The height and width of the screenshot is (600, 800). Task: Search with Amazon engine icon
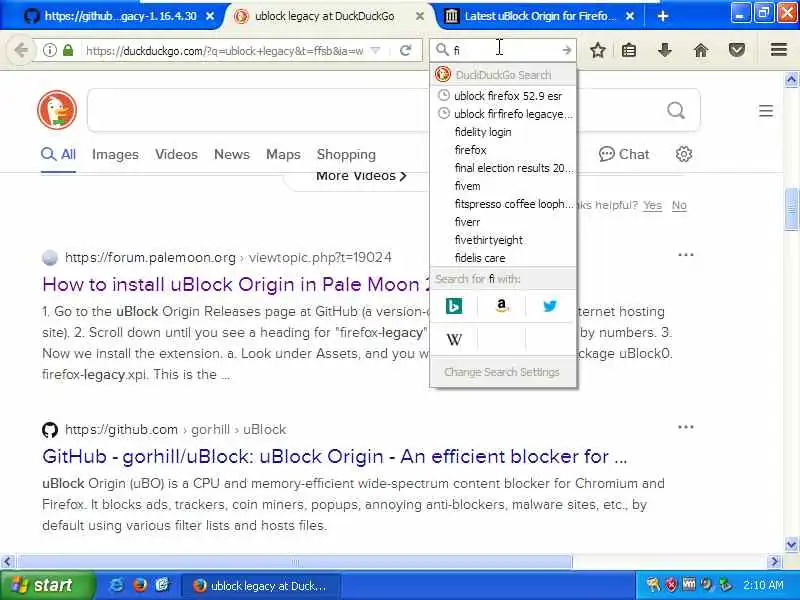click(x=502, y=306)
